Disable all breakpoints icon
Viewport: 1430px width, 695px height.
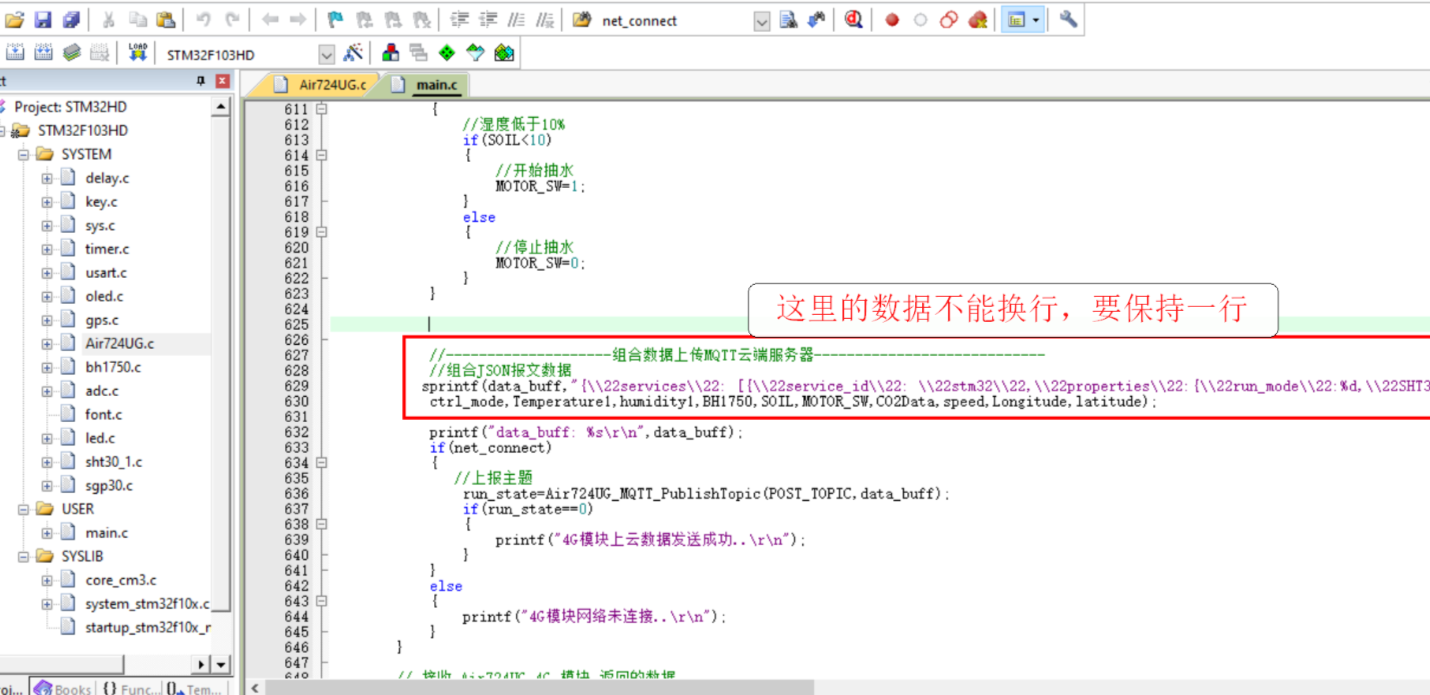pos(949,20)
